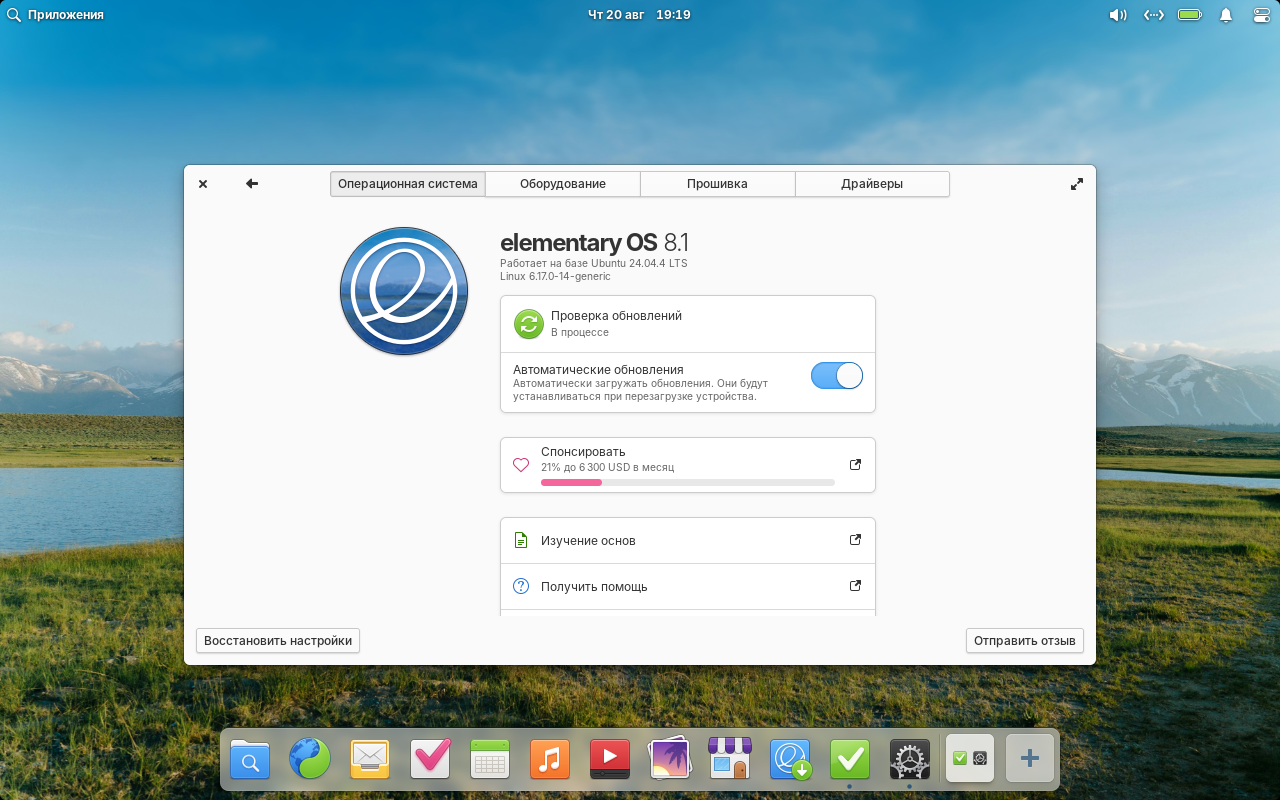The width and height of the screenshot is (1280, 800).
Task: Open external link icon in Спонсировать row
Action: click(x=855, y=465)
